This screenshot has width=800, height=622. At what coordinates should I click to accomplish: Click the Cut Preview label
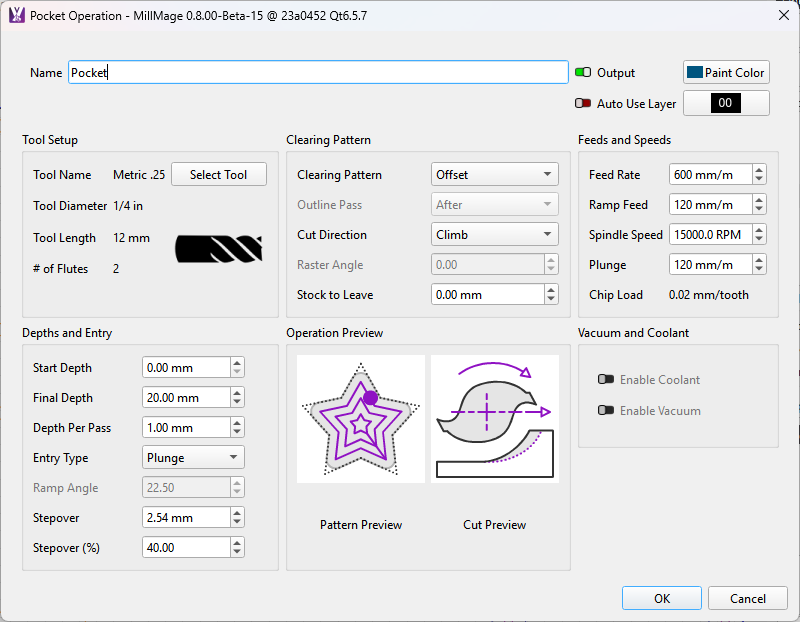pyautogui.click(x=494, y=525)
